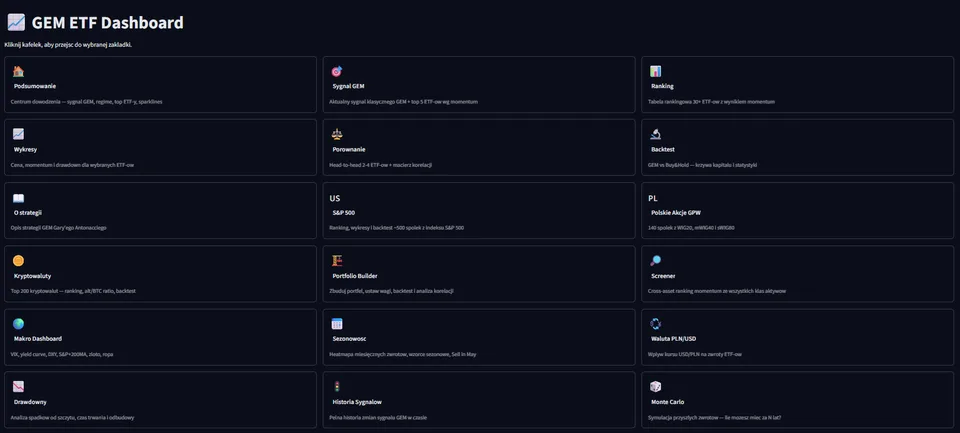
Task: Click 'Top 200 kryptowalut' description text
Action: click(73, 291)
